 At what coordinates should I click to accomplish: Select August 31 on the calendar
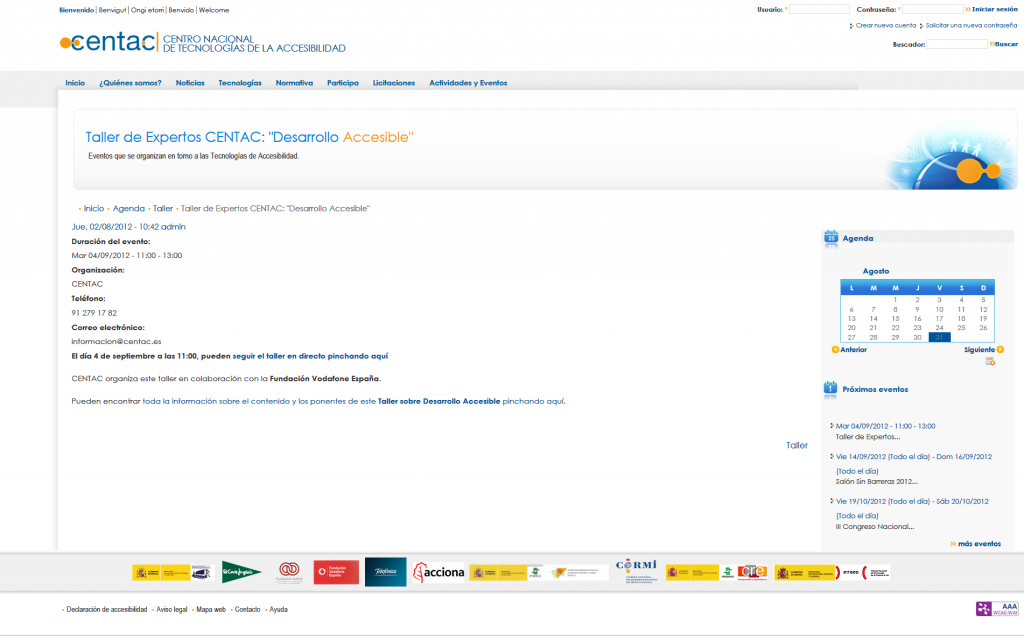point(938,337)
